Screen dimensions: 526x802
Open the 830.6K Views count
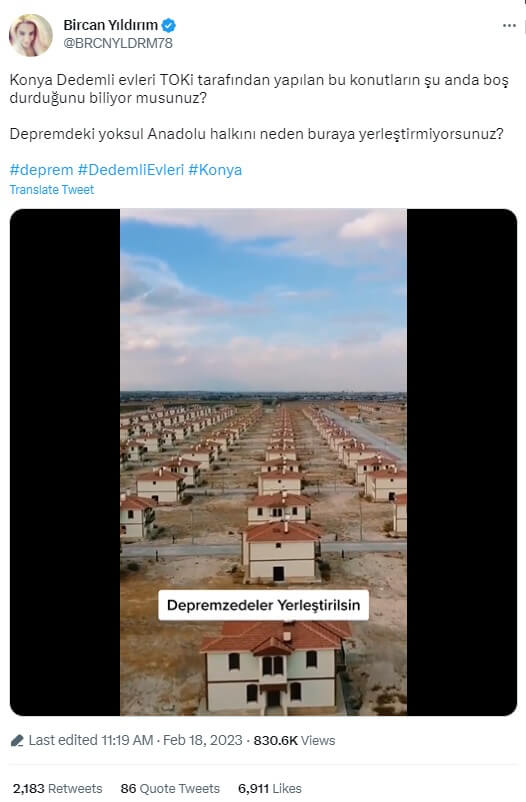click(294, 740)
